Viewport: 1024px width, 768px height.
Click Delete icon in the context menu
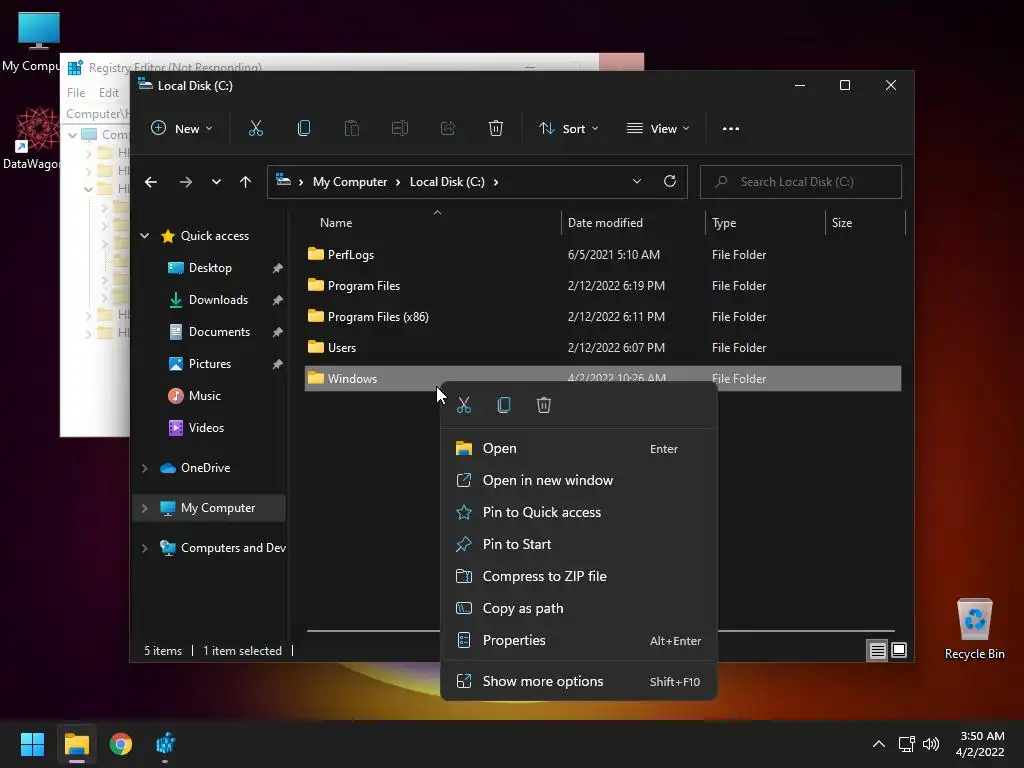point(543,406)
